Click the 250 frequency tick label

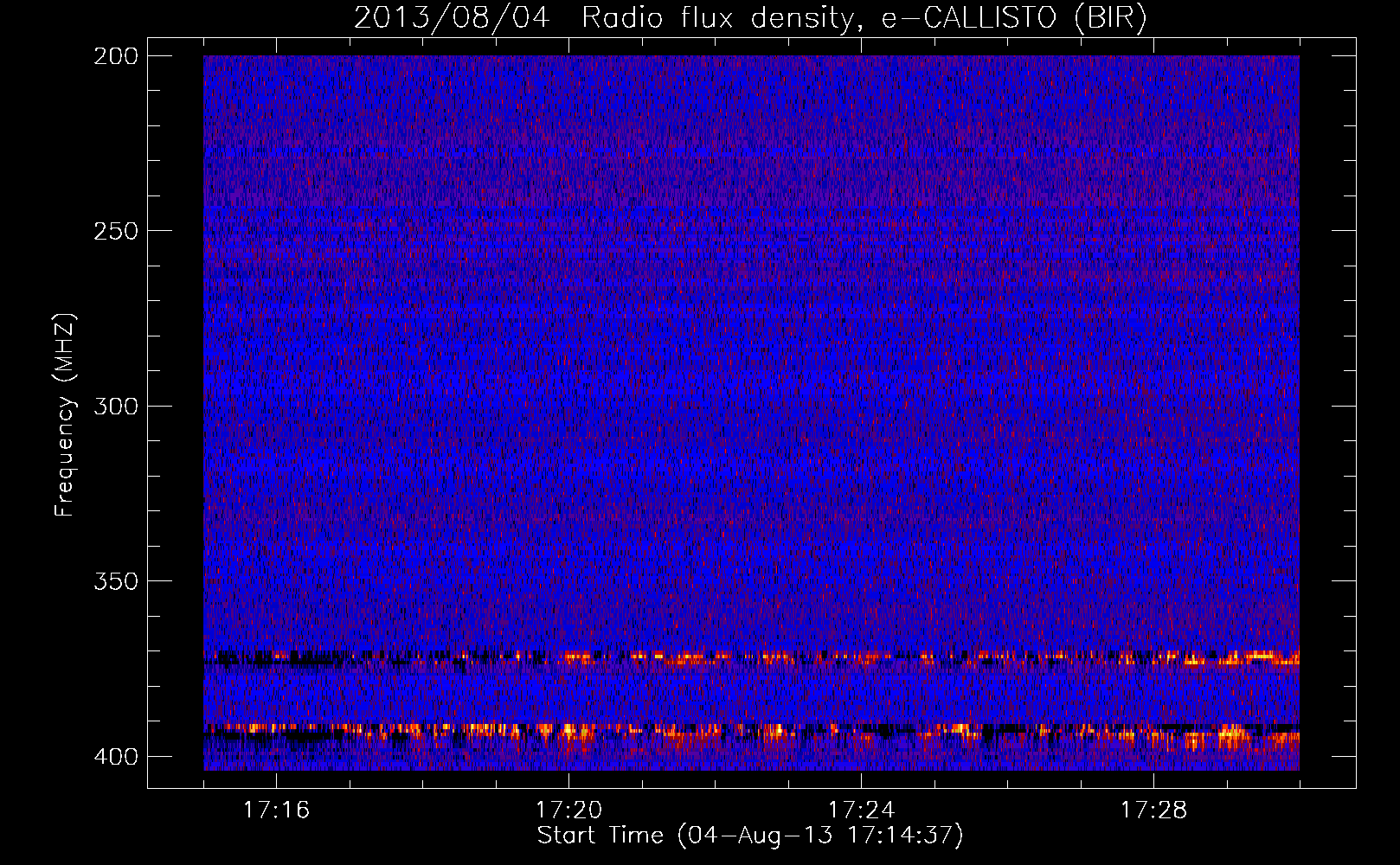(x=115, y=231)
